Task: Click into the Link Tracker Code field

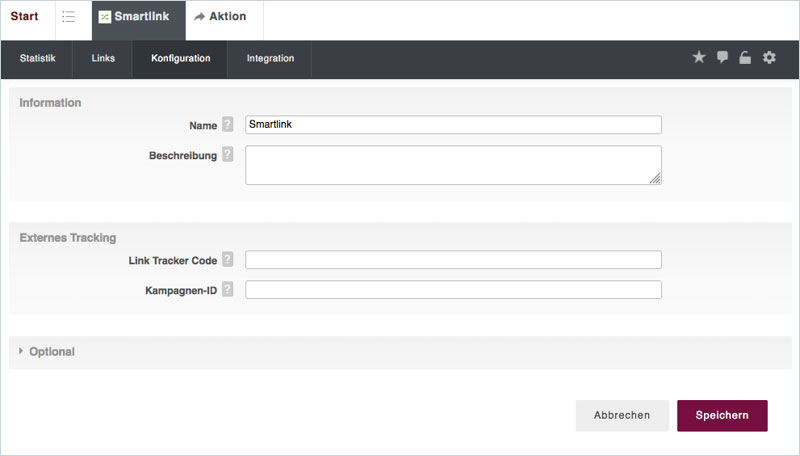Action: coord(453,260)
